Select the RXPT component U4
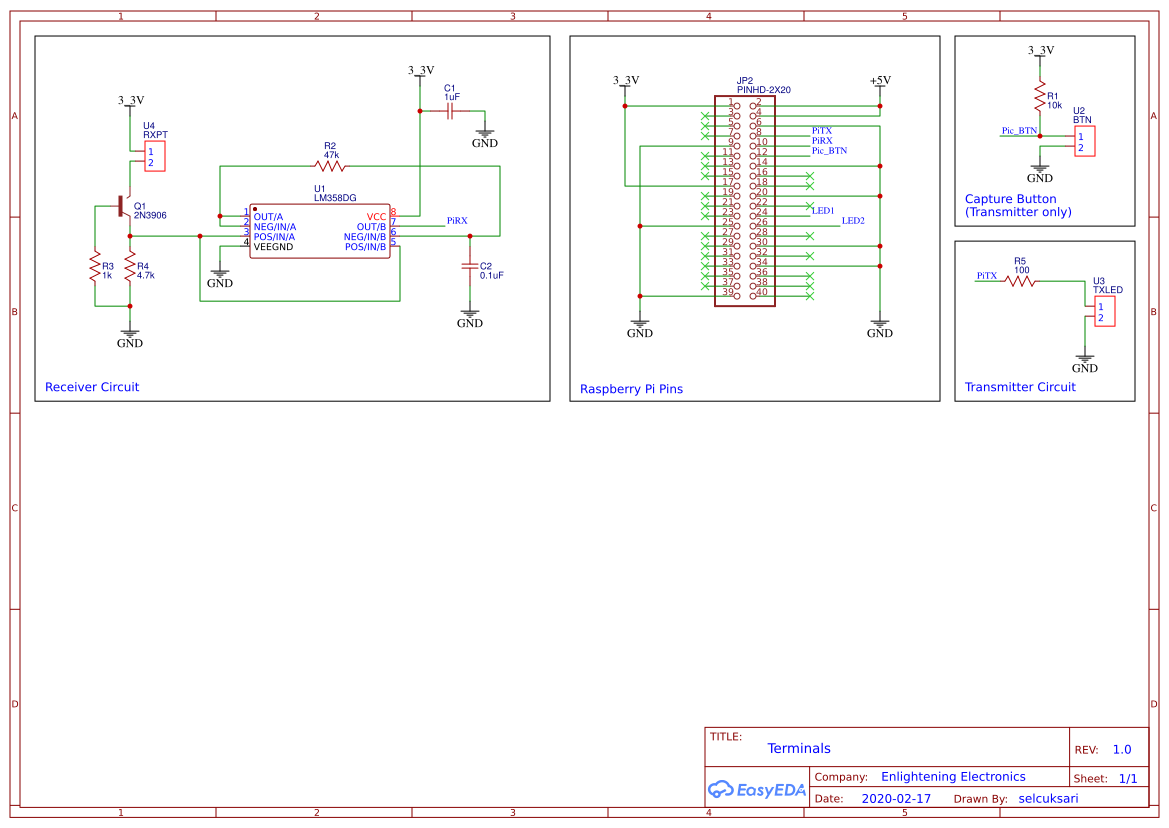 point(153,155)
